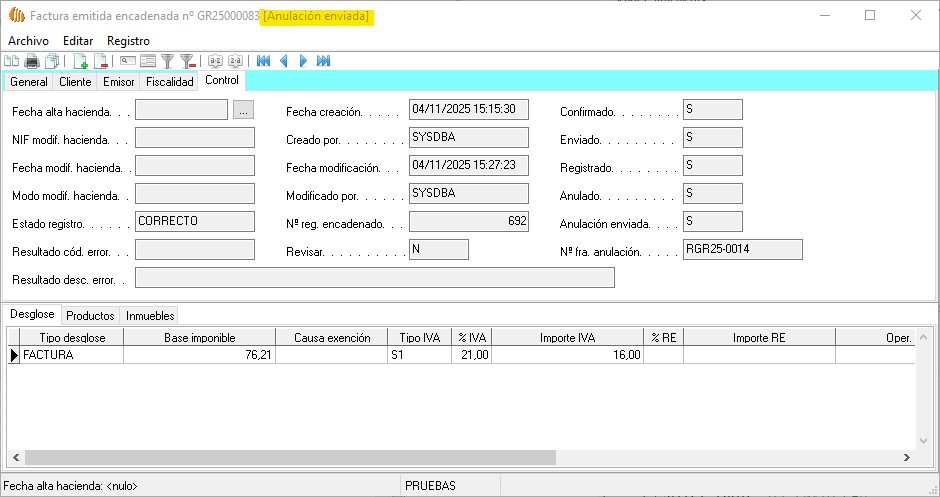Delete record using red minus page icon
Viewport: 940px width, 497px height.
point(101,61)
